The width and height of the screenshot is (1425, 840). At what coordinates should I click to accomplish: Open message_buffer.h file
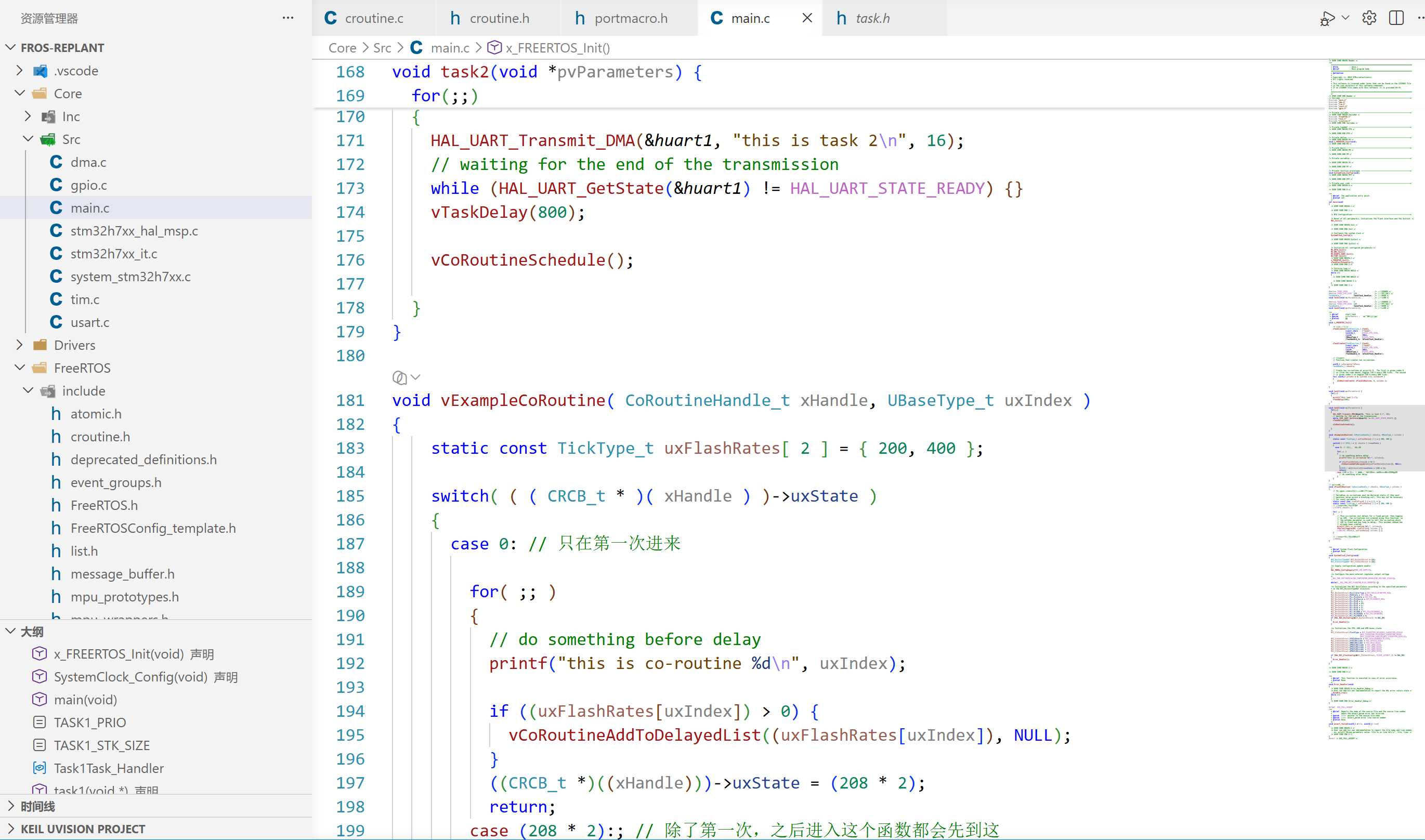point(155,574)
